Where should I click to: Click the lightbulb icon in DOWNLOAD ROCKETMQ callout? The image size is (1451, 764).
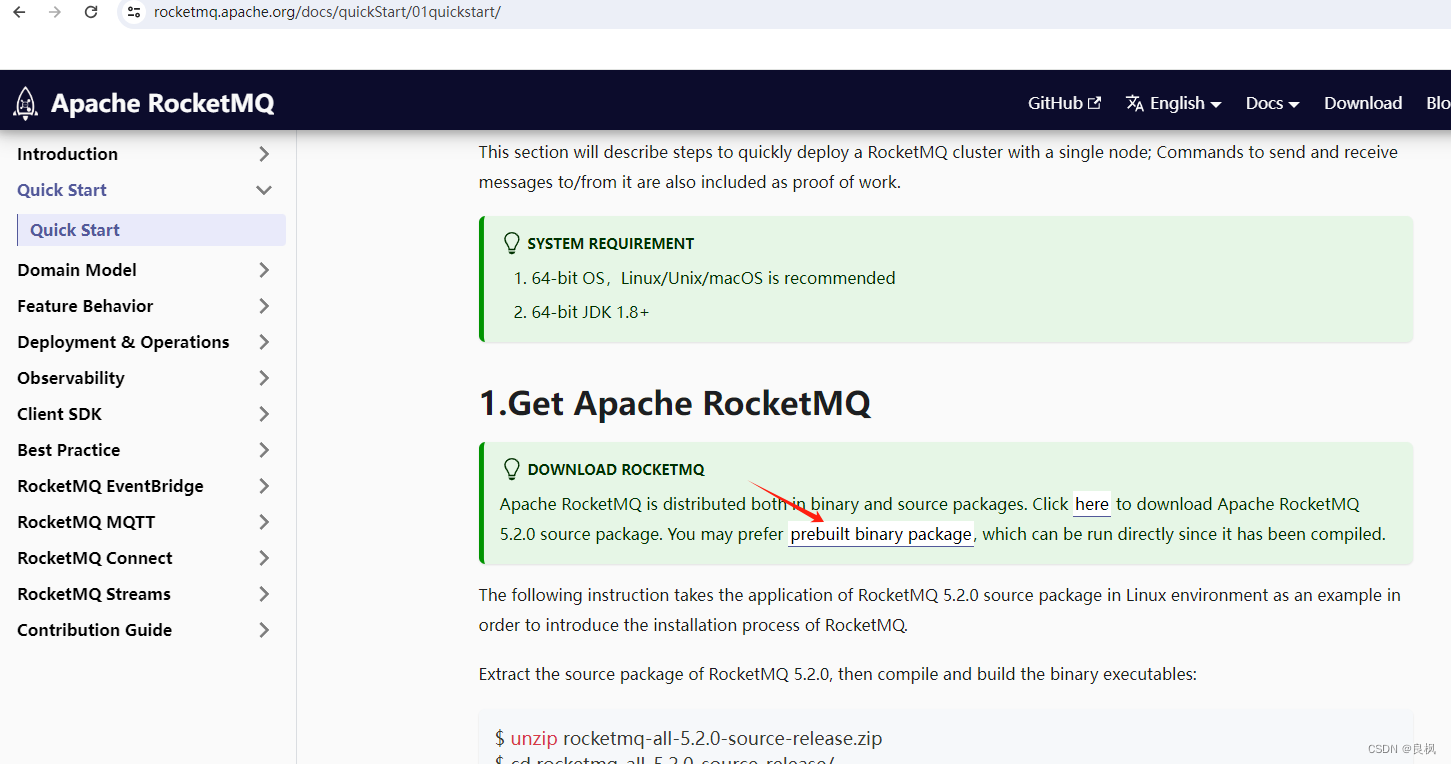click(511, 468)
